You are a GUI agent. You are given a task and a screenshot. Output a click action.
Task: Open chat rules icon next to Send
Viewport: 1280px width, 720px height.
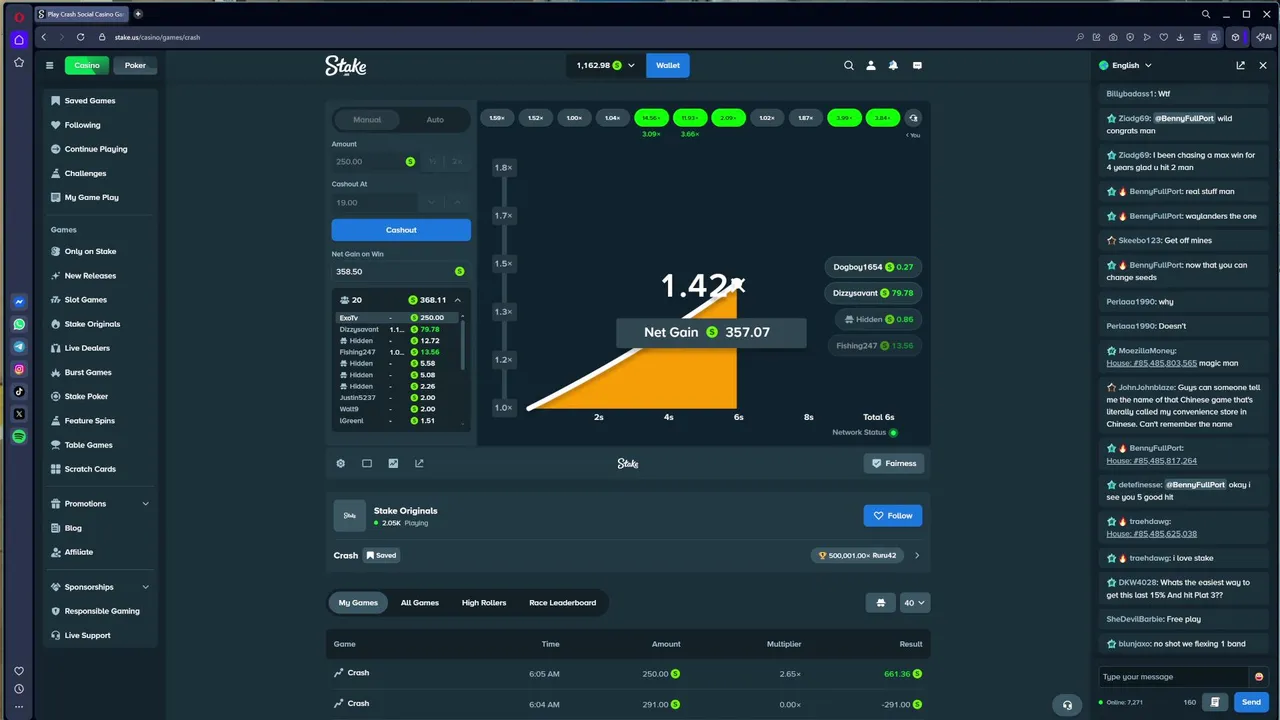point(1215,702)
